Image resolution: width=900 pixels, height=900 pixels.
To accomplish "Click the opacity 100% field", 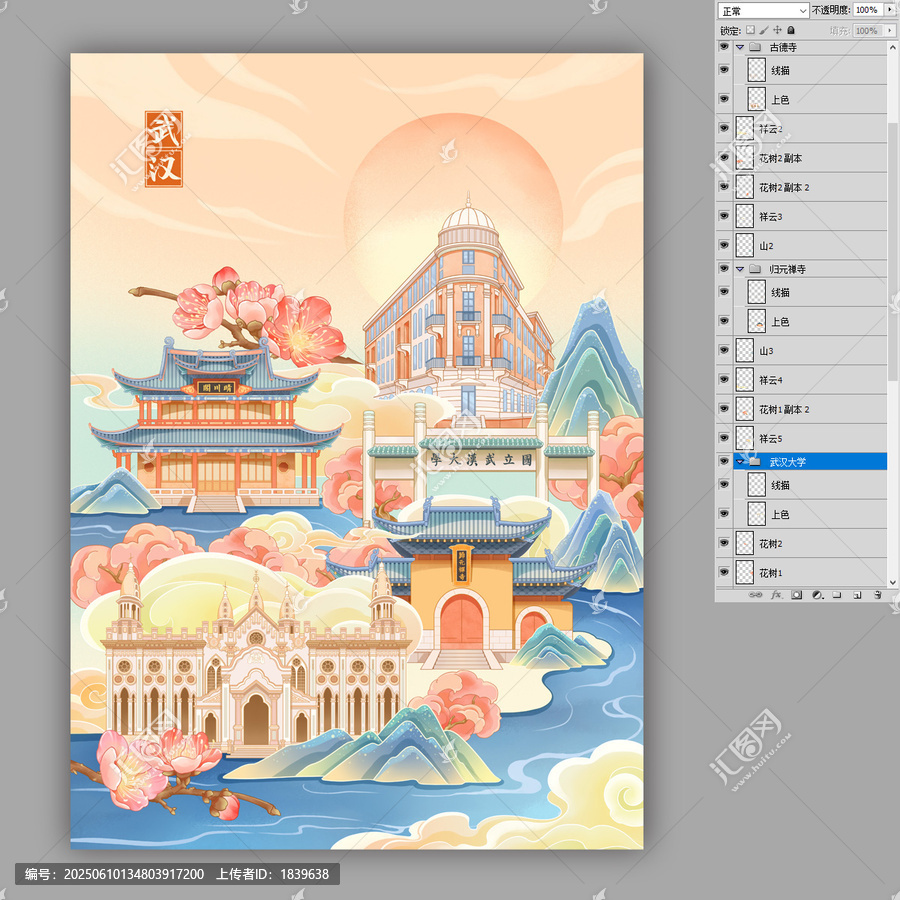I will point(868,10).
